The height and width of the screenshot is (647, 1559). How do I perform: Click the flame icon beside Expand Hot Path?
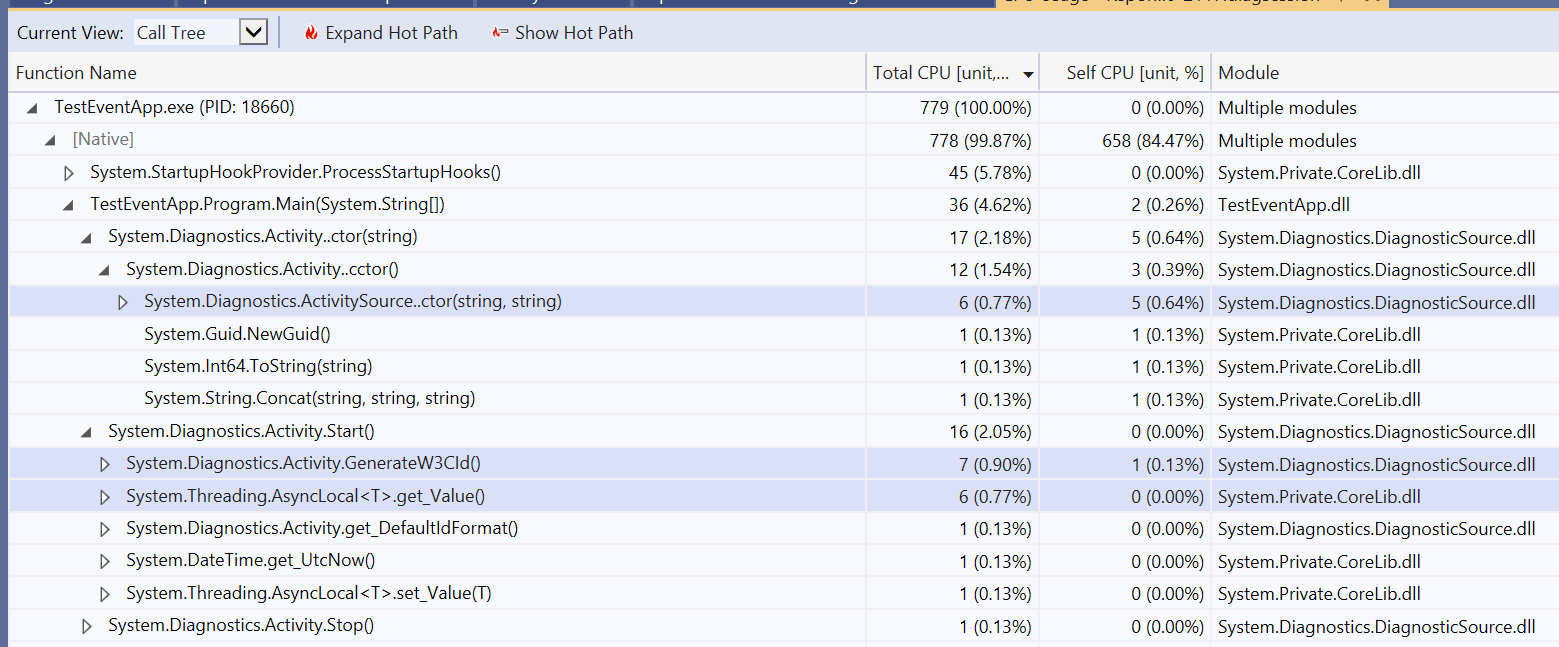pos(309,32)
